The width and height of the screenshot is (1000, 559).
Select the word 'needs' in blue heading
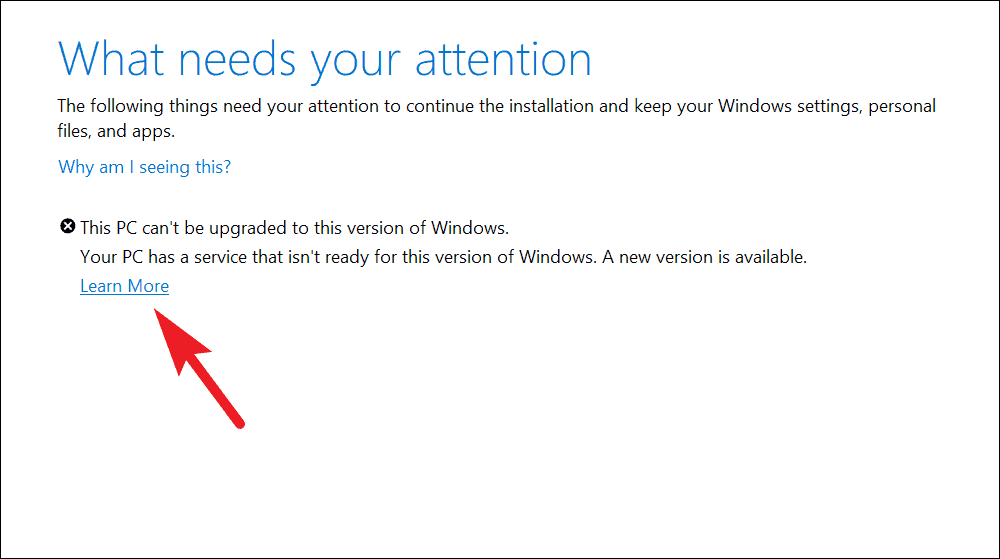pos(237,59)
